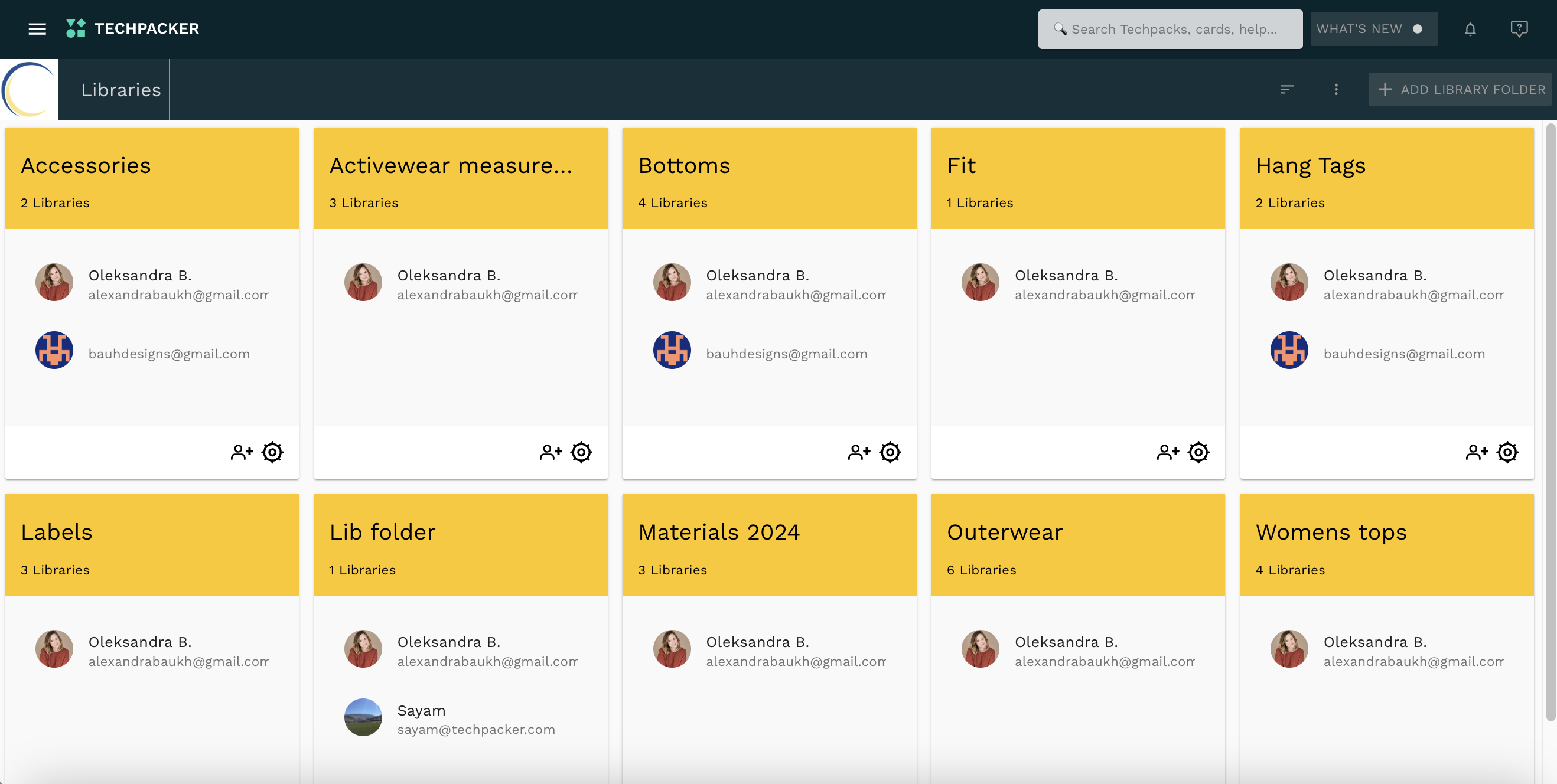Open the What's New panel
The width and height of the screenshot is (1557, 784).
point(1373,29)
